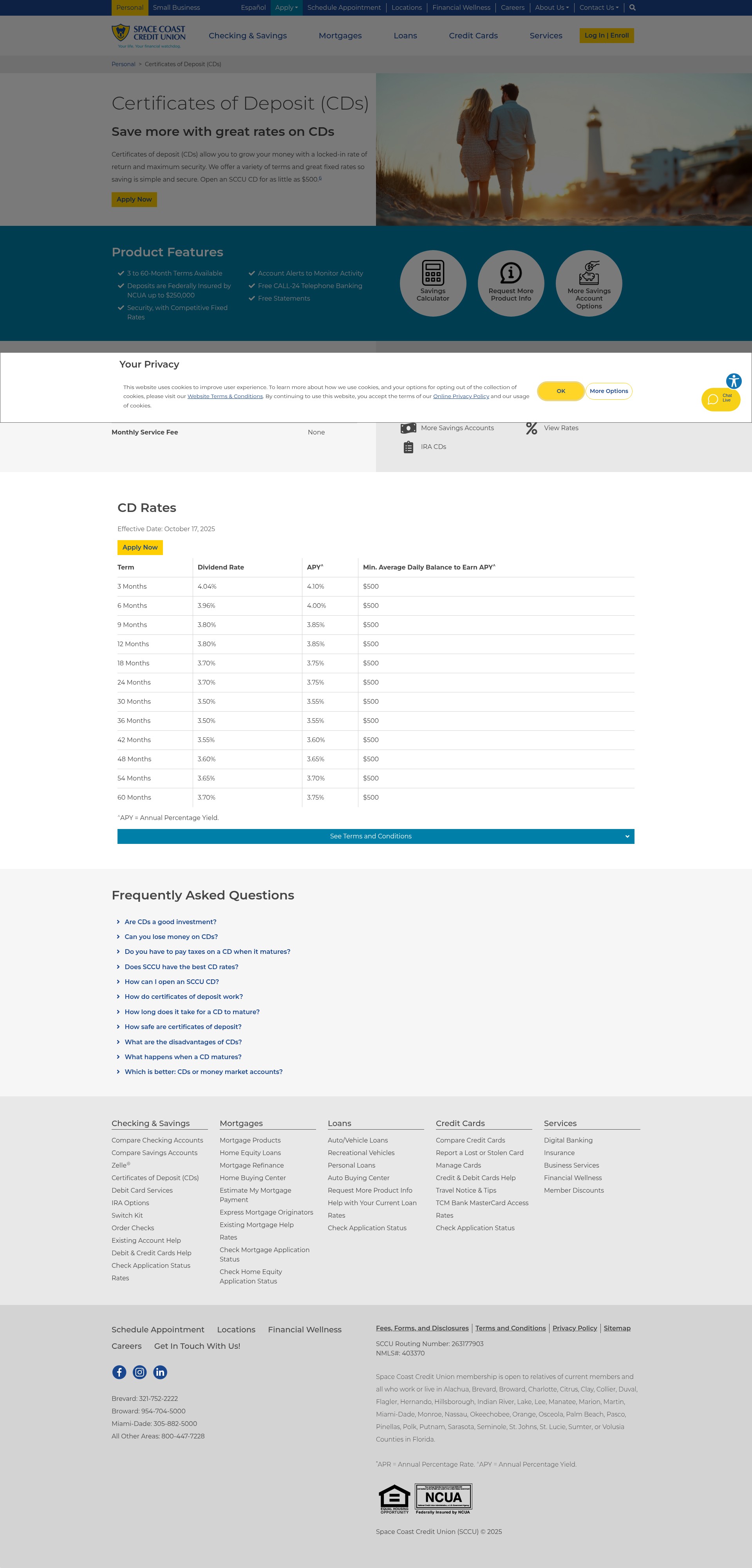Click the View Rates percent icon
Screen dimensions: 752x1568
531,428
